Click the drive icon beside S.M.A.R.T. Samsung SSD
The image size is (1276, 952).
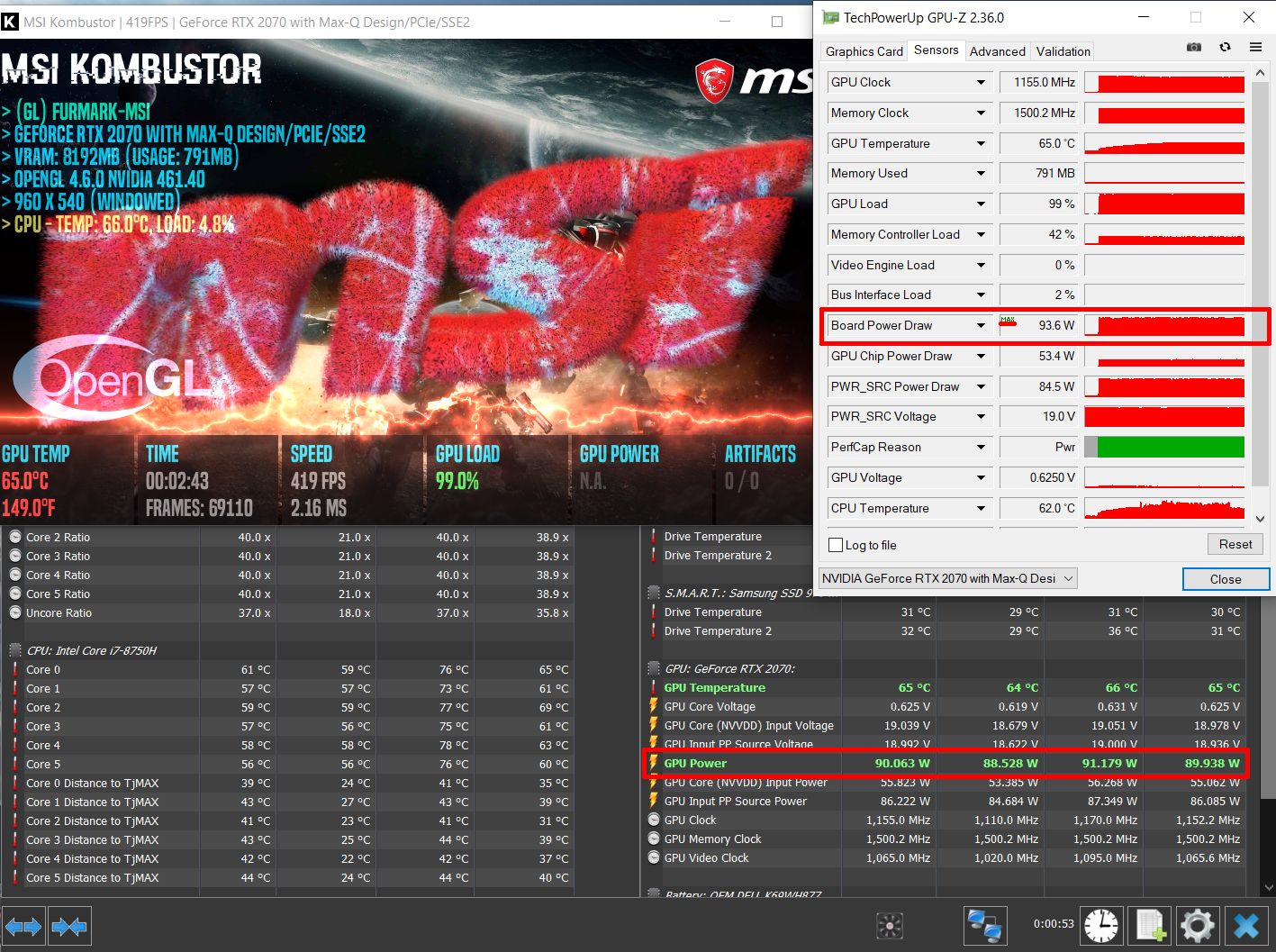(x=654, y=593)
